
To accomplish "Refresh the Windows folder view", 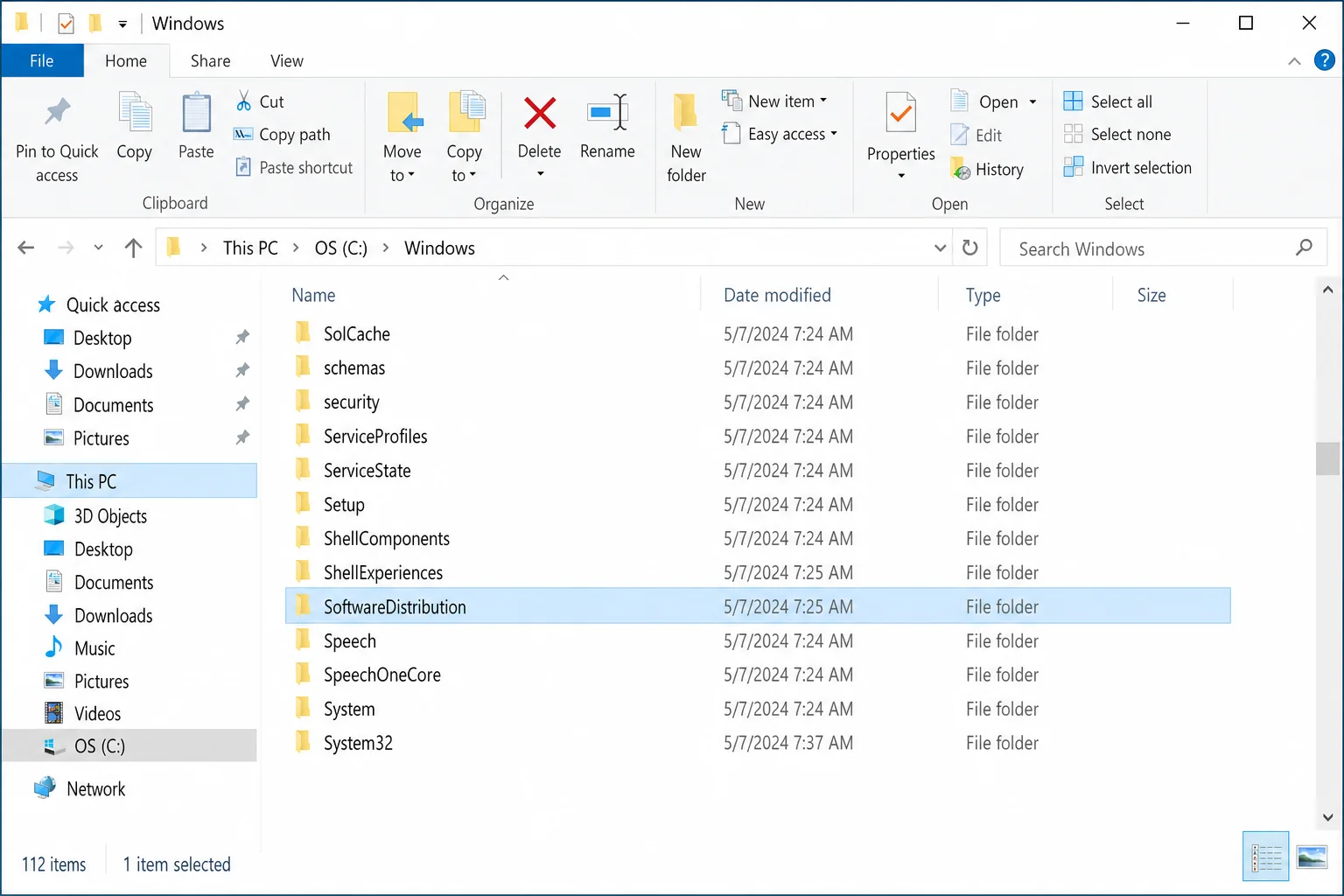I will [969, 248].
